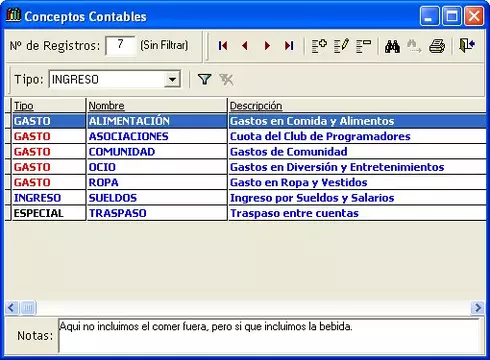Screen dimensions: 490x360
Task: Exit the window with the door icon
Action: [467, 45]
